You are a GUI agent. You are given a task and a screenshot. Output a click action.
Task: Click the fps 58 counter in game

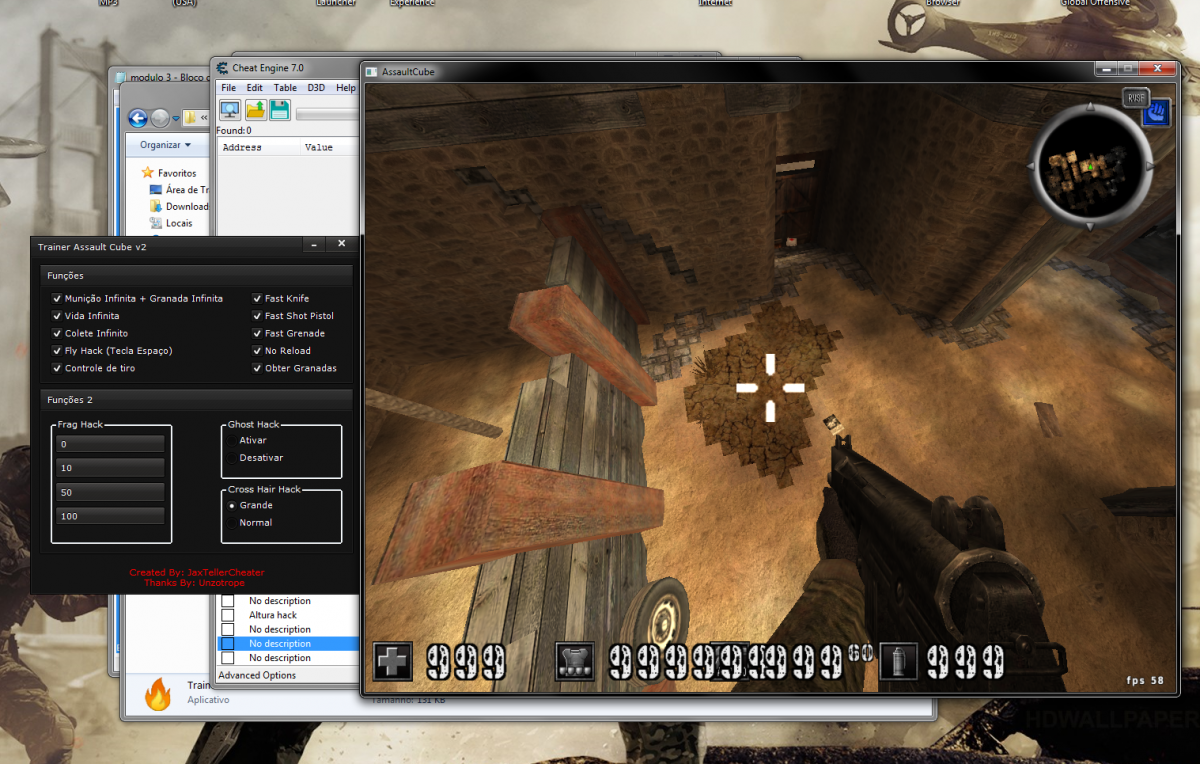(x=1145, y=680)
